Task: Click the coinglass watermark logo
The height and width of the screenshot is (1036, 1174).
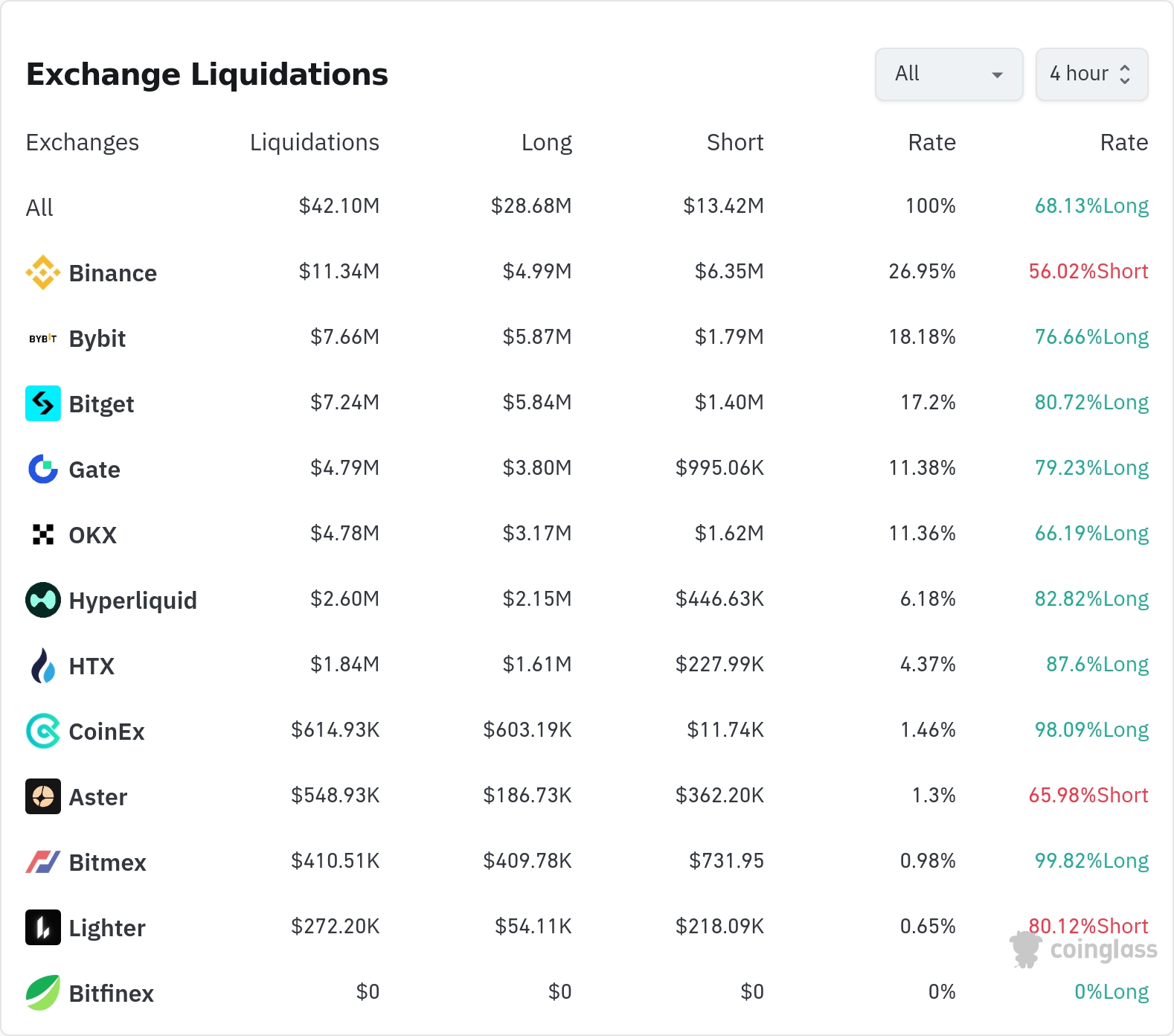Action: tap(1083, 949)
